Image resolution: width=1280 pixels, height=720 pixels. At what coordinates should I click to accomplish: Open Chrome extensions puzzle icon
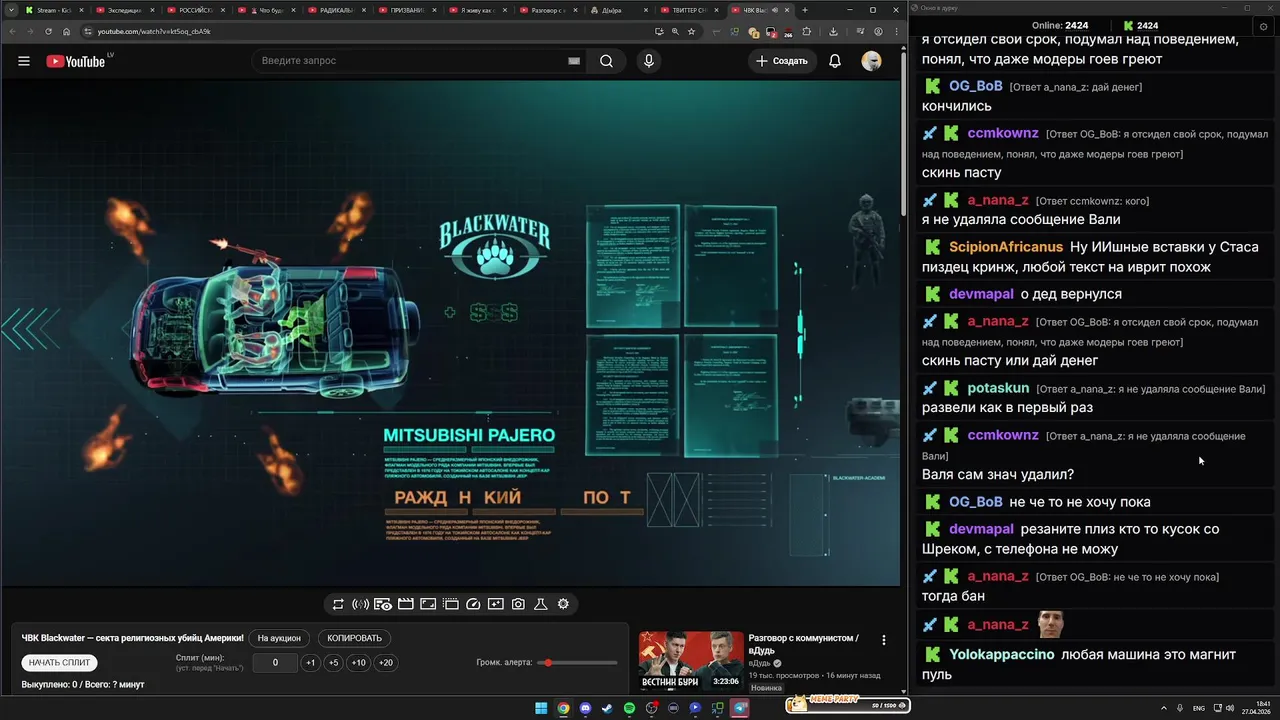click(x=807, y=31)
